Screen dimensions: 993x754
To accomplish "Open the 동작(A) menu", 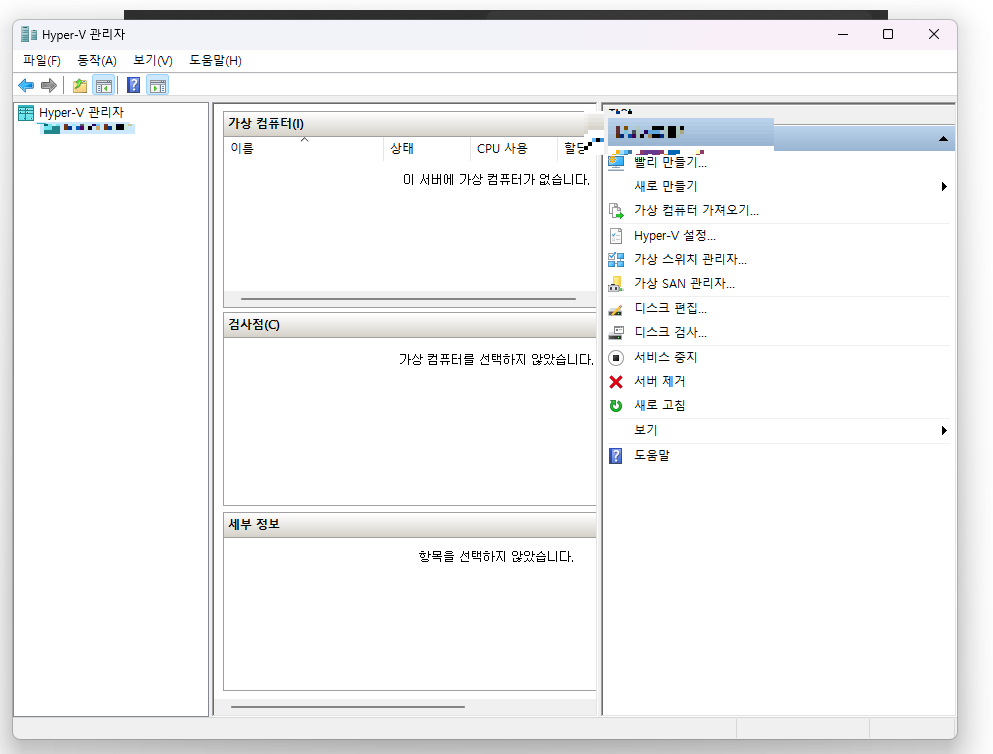I will 97,61.
